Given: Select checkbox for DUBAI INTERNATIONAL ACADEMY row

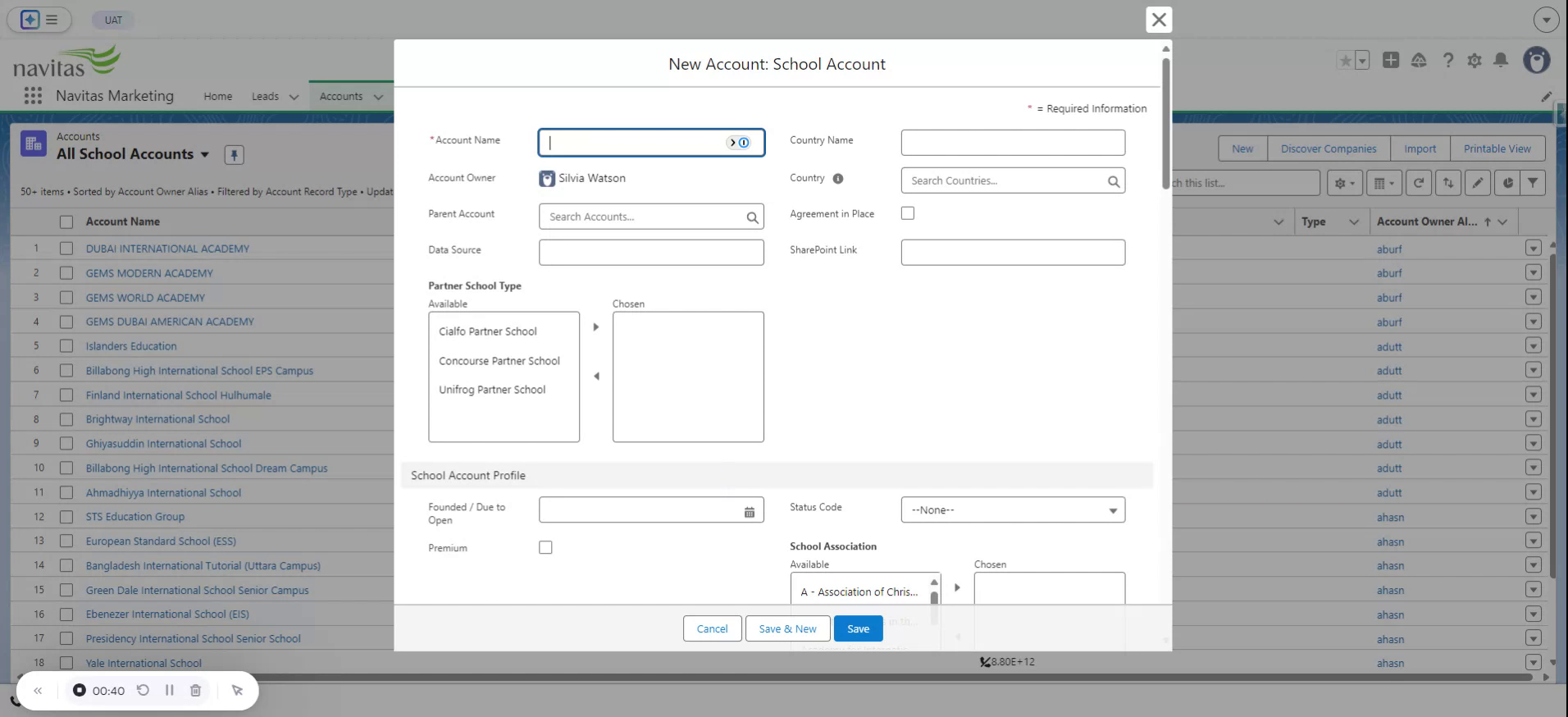Looking at the screenshot, I should (66, 249).
